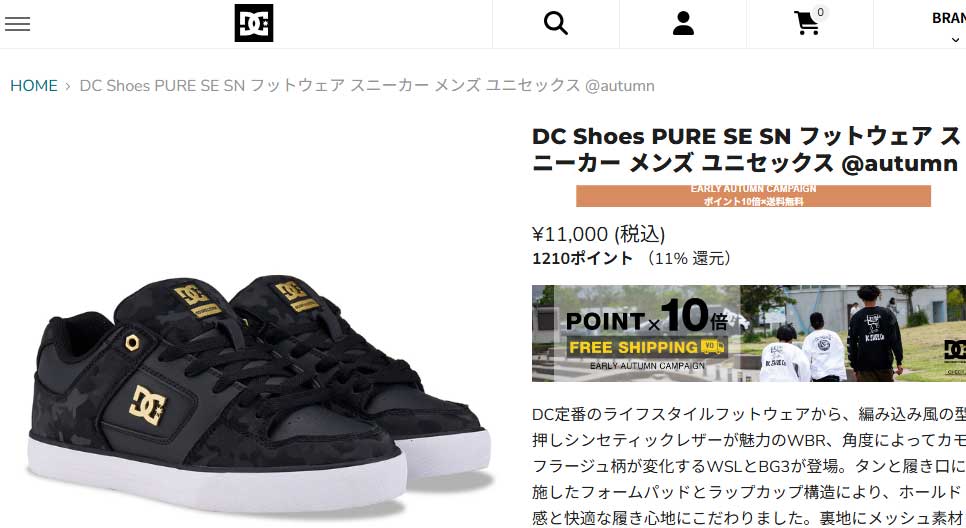Open the search magnifier icon
This screenshot has width=966, height=528.
(556, 23)
